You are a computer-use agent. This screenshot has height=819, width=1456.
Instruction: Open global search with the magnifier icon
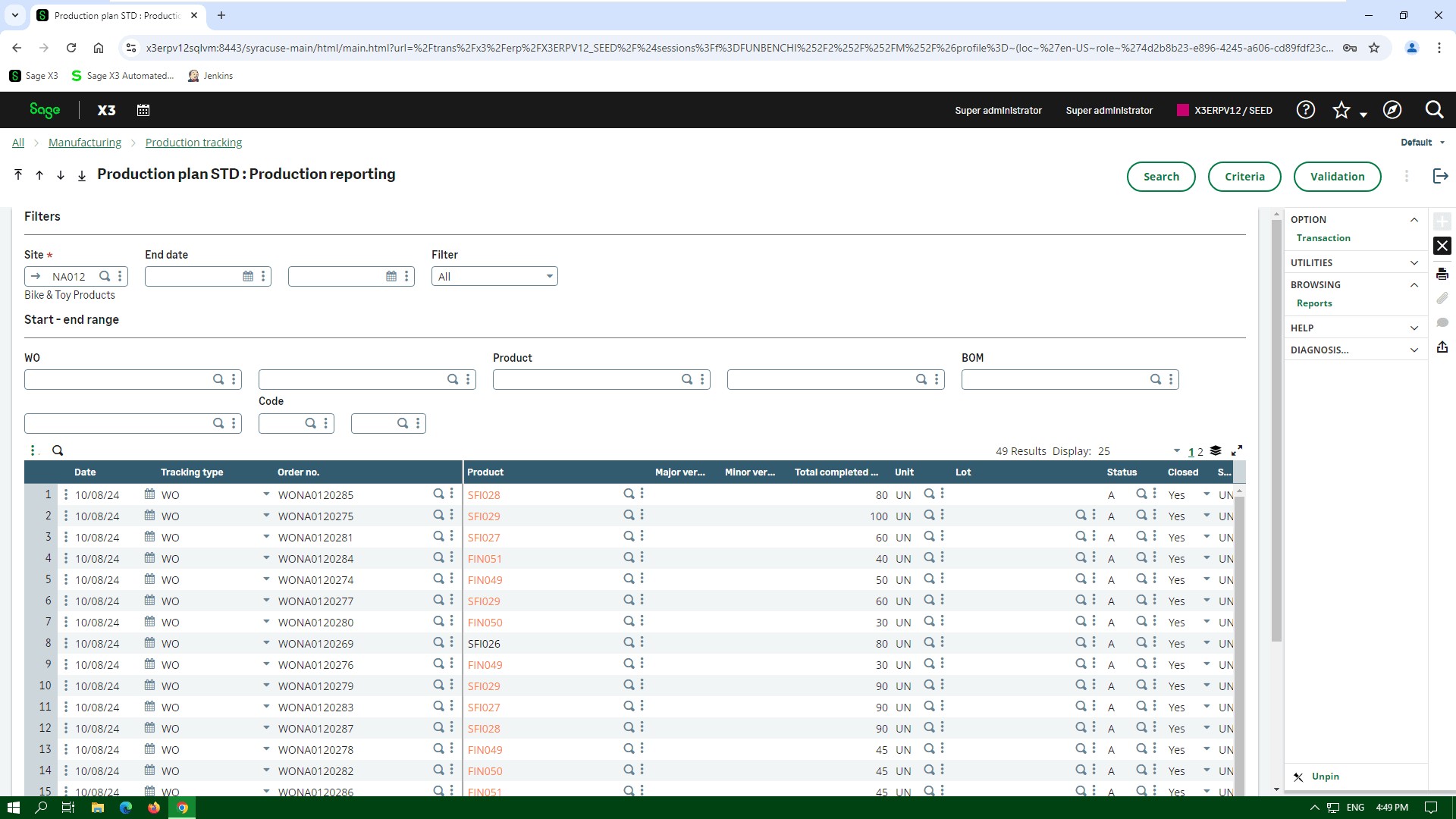[x=1435, y=110]
